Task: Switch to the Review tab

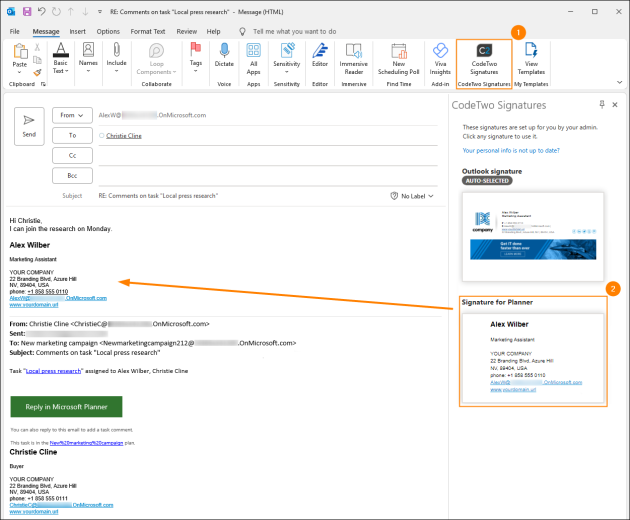Action: pos(187,31)
